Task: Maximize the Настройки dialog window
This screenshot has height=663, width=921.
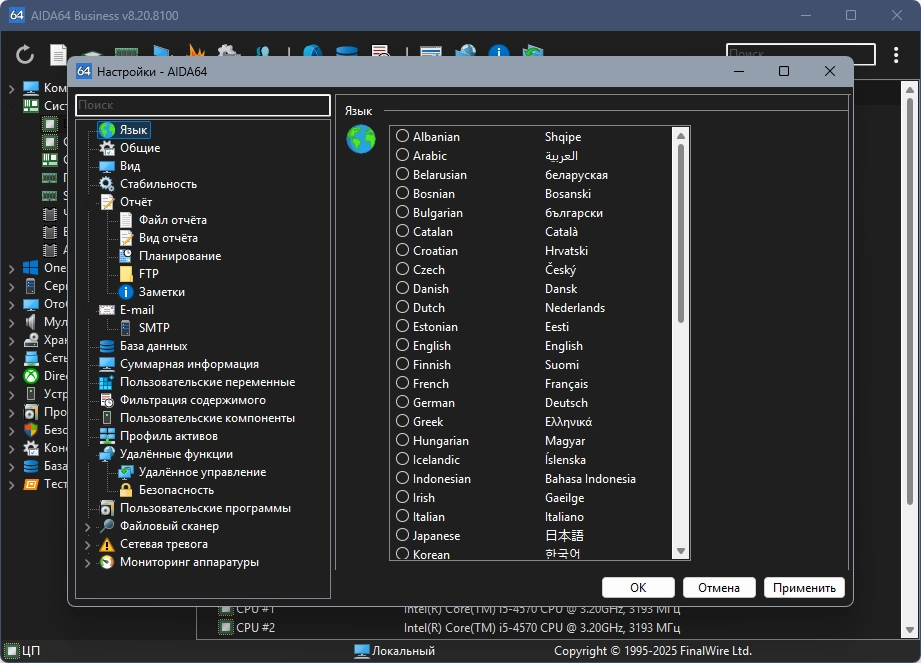Action: 784,71
